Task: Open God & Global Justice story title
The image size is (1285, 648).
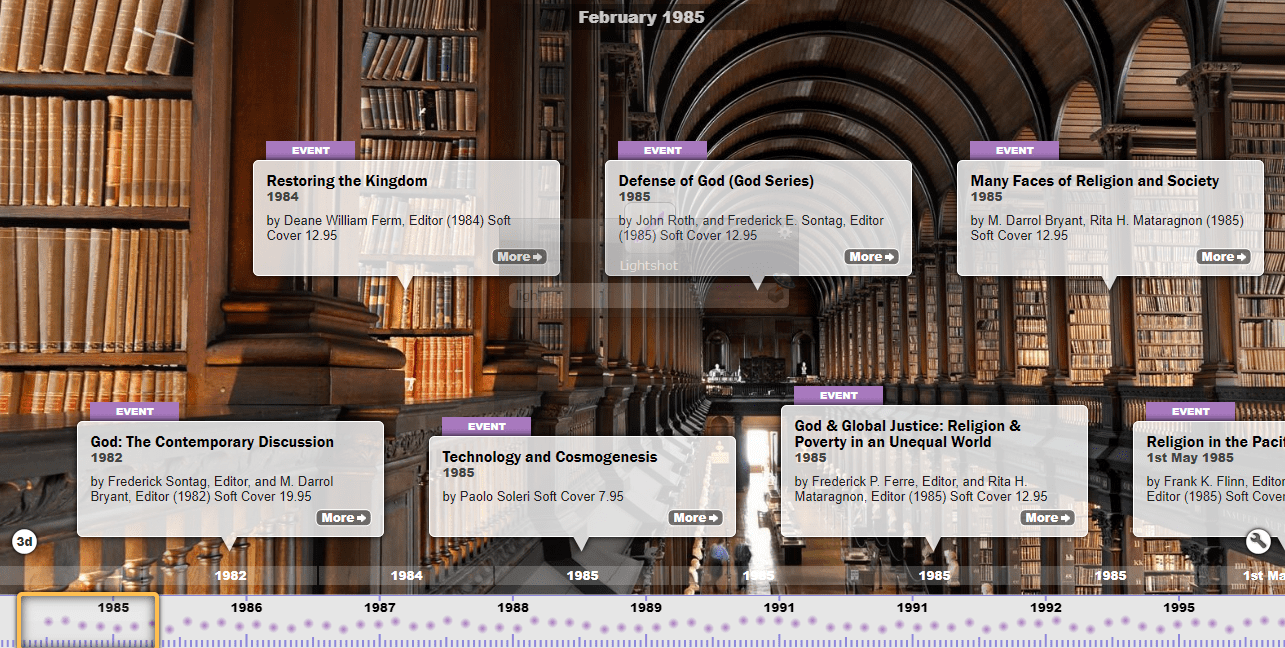Action: pyautogui.click(x=908, y=434)
